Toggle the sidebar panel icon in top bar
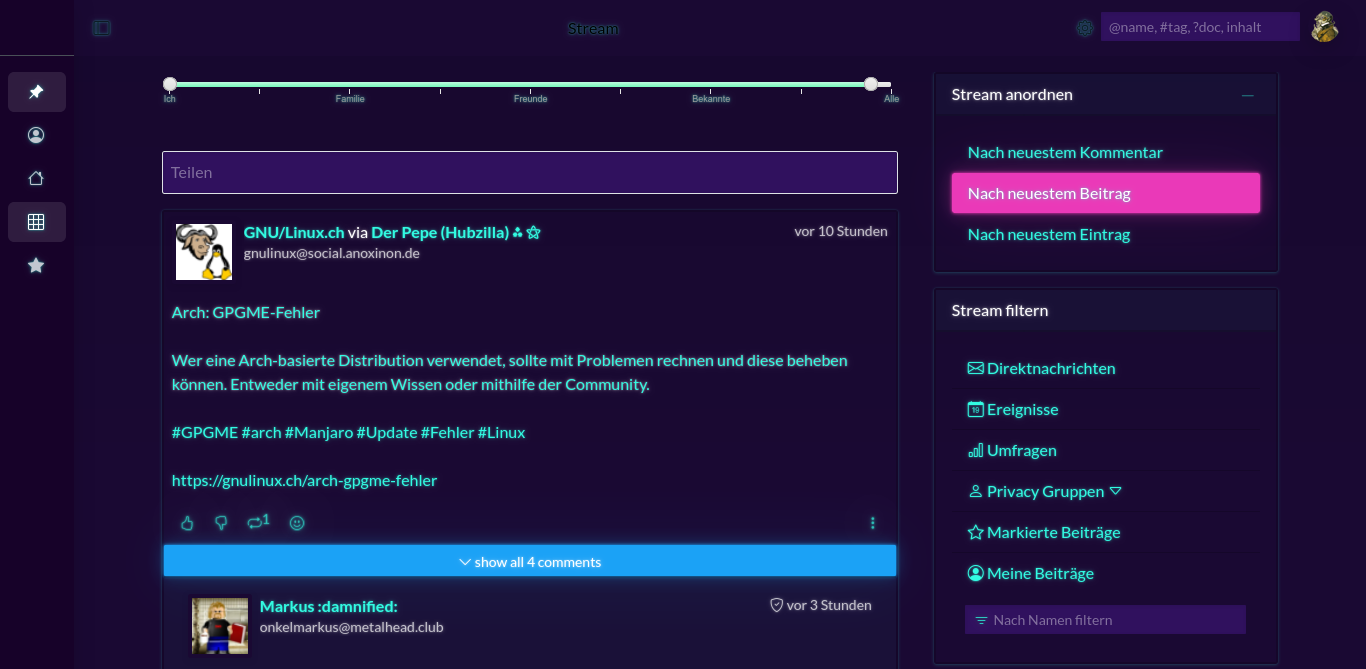 click(102, 28)
